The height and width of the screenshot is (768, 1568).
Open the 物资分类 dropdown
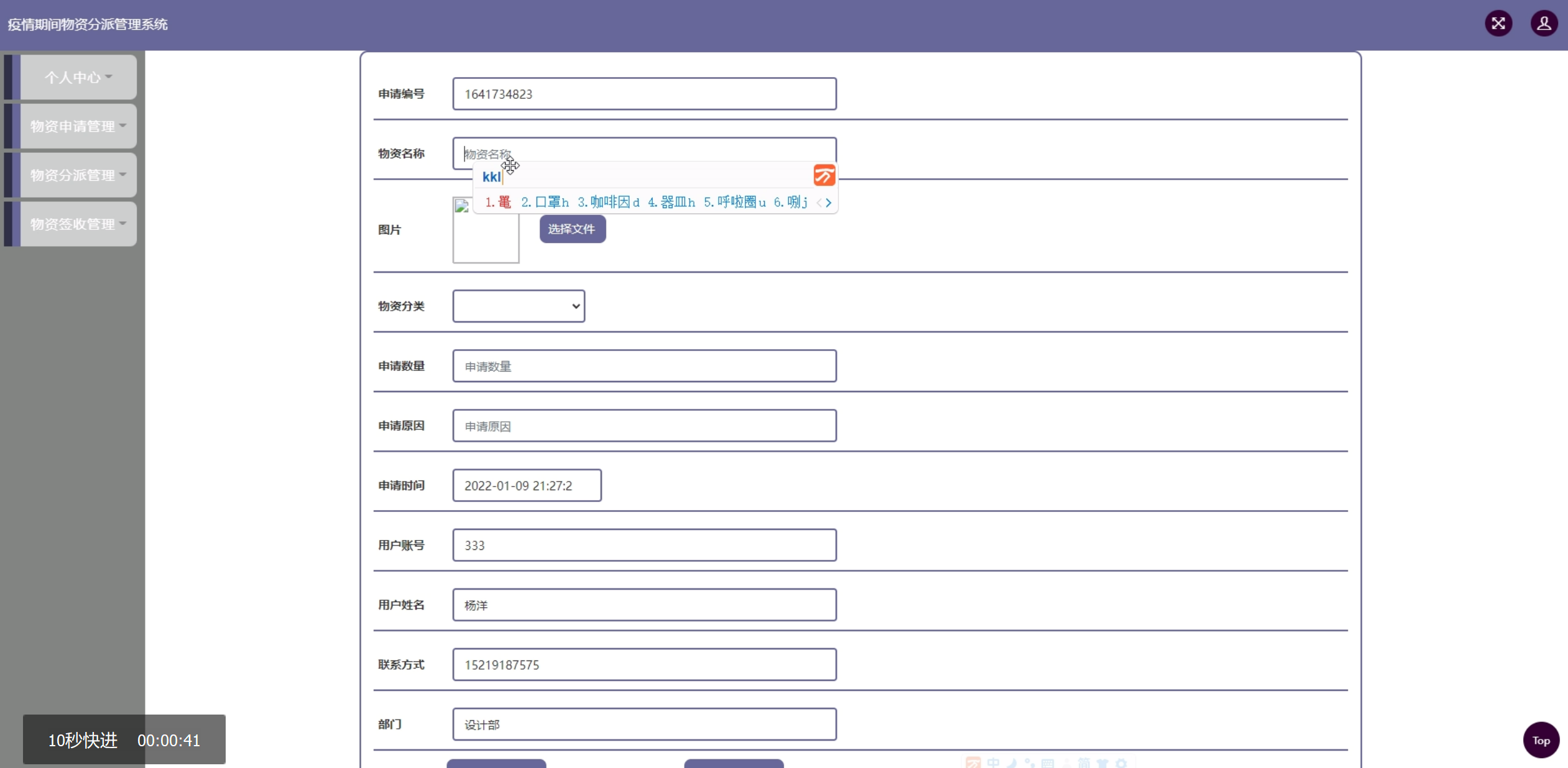(x=519, y=306)
